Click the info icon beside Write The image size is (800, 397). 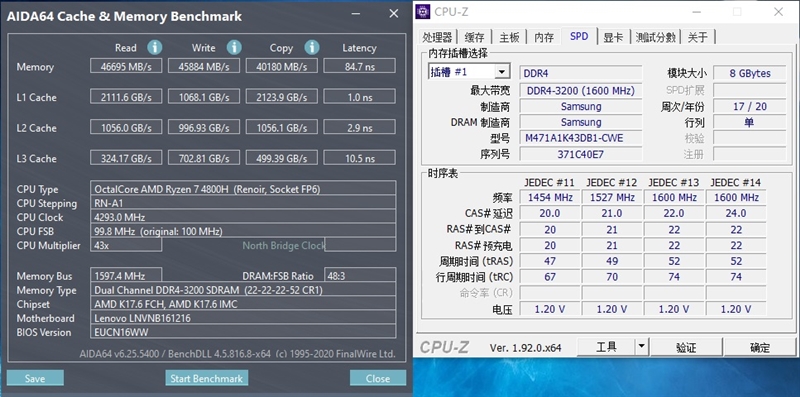coord(234,47)
